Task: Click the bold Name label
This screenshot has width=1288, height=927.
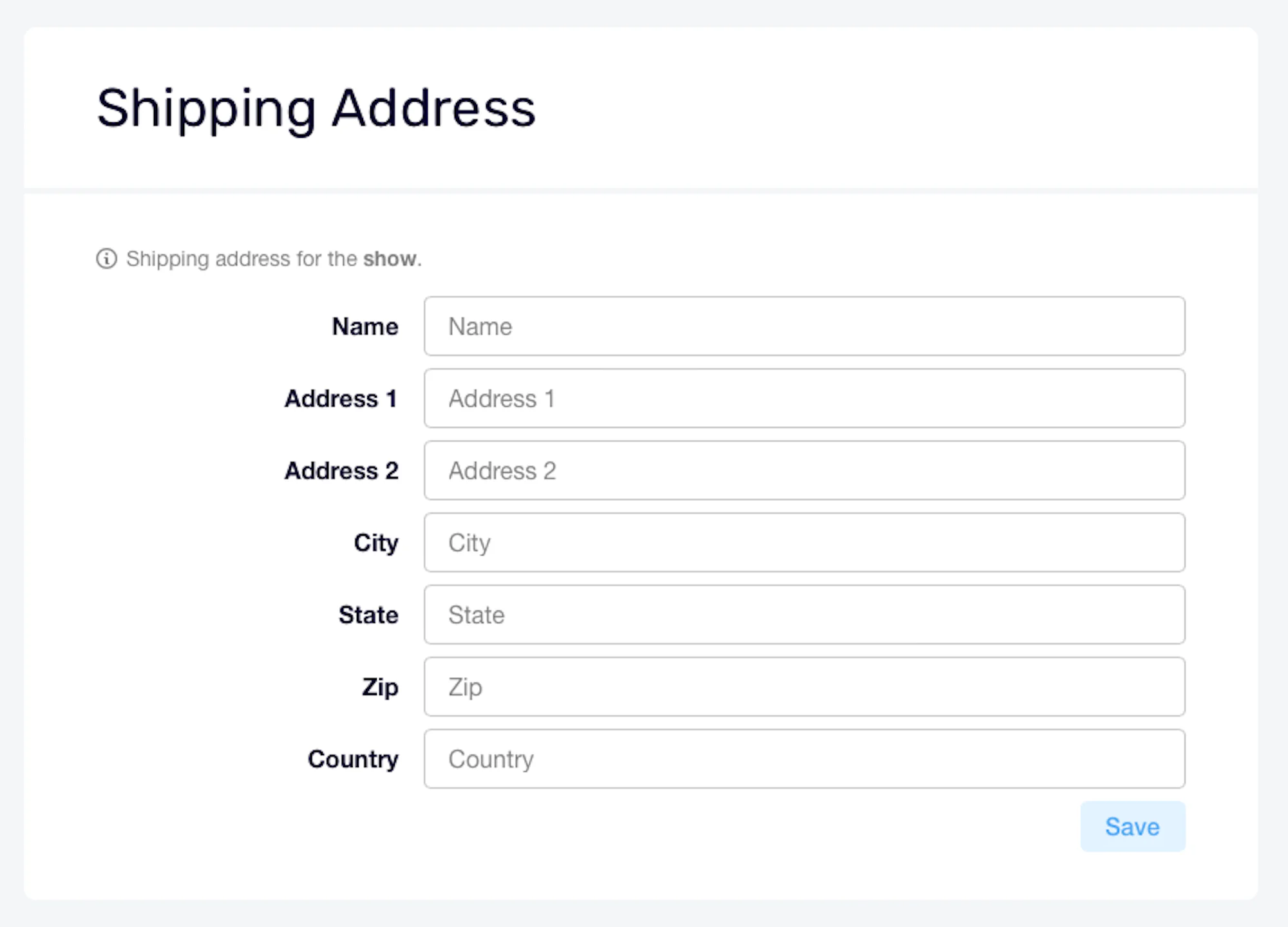Action: click(365, 326)
